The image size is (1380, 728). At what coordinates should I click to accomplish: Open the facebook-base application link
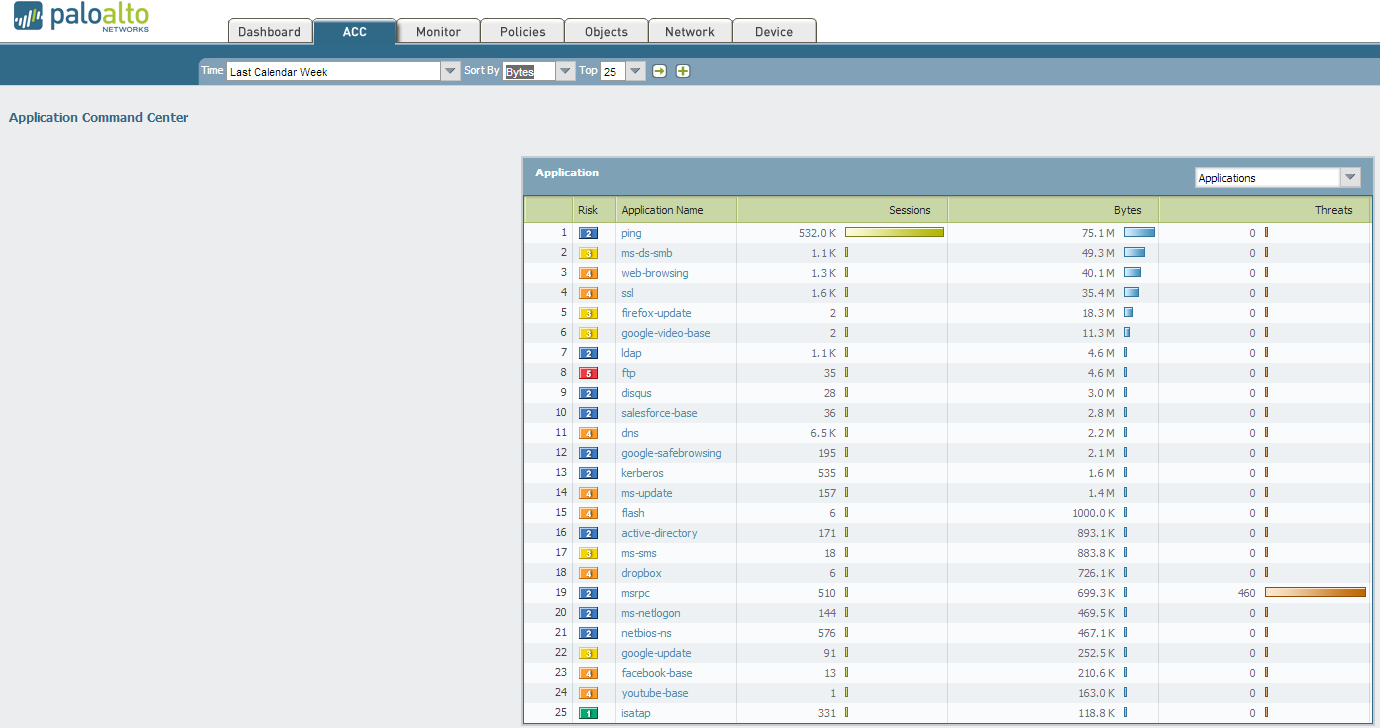click(x=656, y=673)
